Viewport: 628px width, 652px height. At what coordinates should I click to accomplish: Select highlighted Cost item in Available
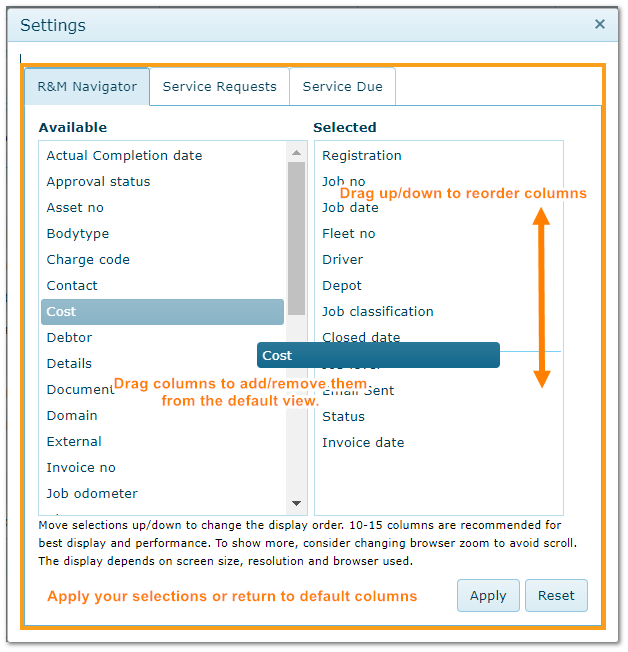tap(162, 312)
